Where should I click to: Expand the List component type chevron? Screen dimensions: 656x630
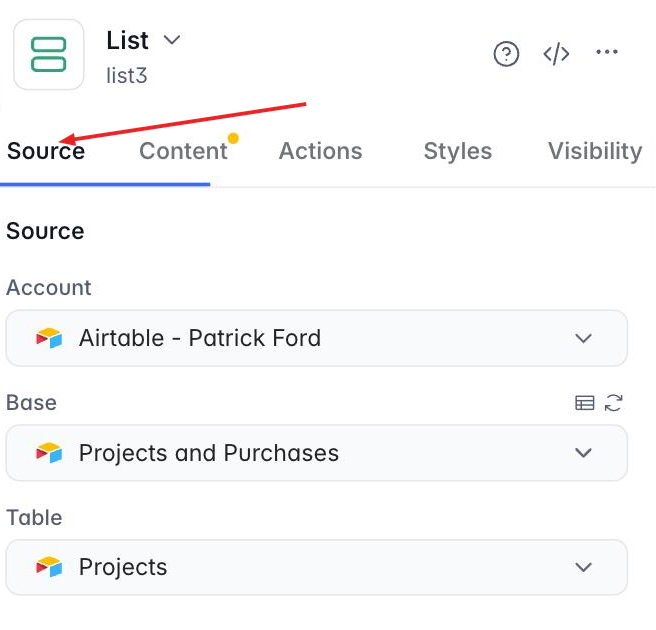click(172, 40)
